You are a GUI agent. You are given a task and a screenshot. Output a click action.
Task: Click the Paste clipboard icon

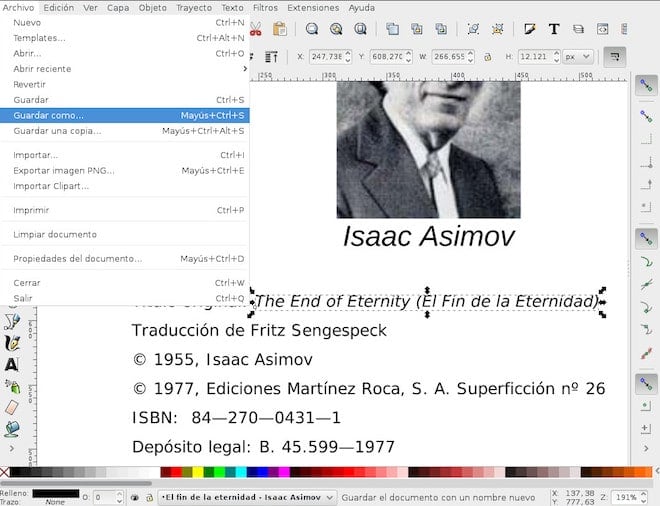[279, 29]
